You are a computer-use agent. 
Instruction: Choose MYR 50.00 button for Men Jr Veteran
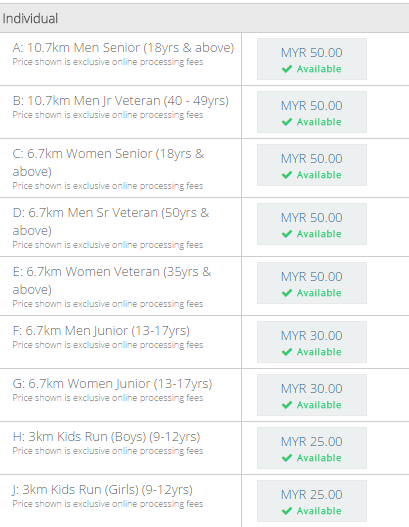tap(312, 112)
